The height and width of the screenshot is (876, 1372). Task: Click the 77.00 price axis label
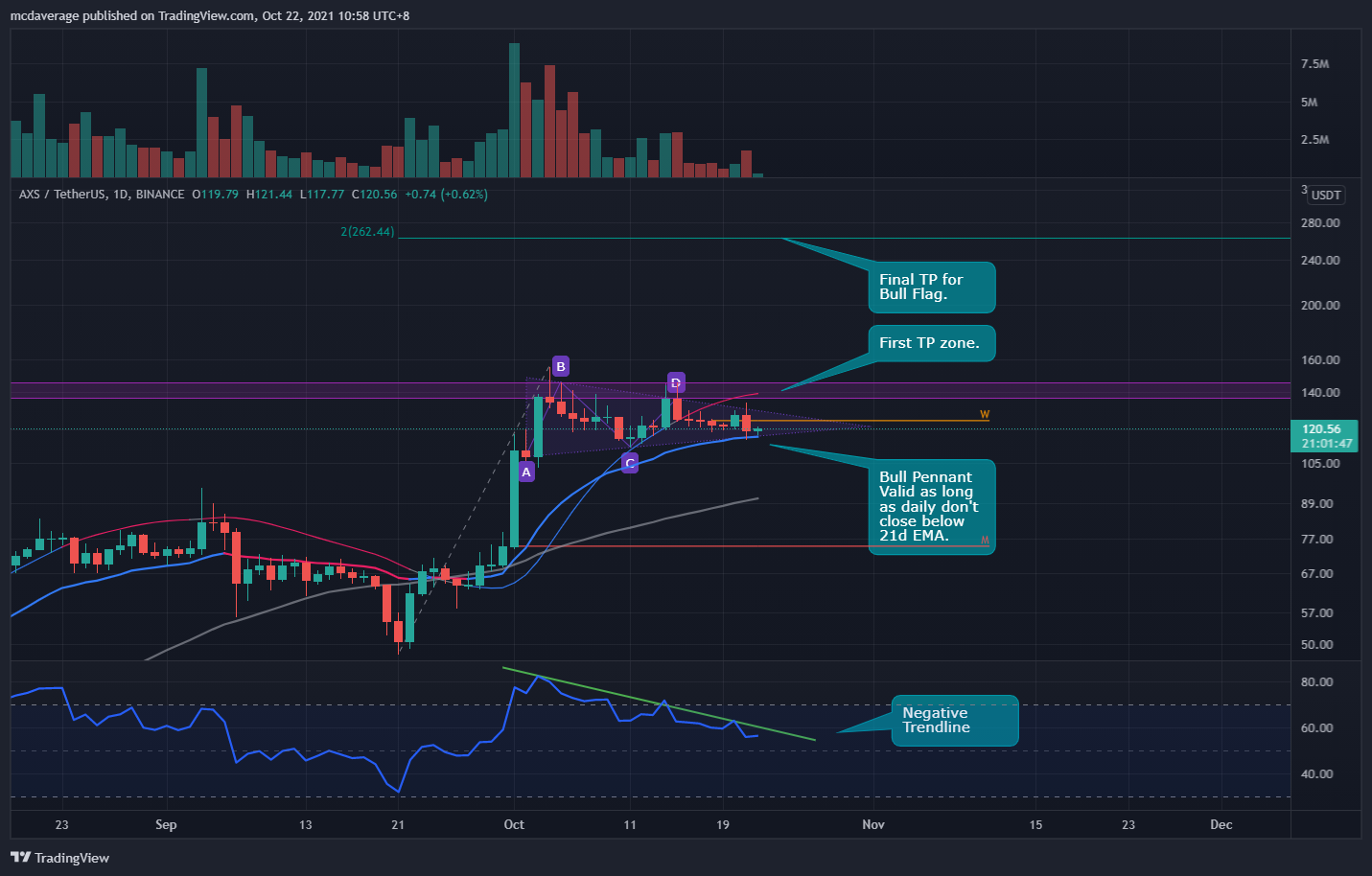click(1317, 539)
